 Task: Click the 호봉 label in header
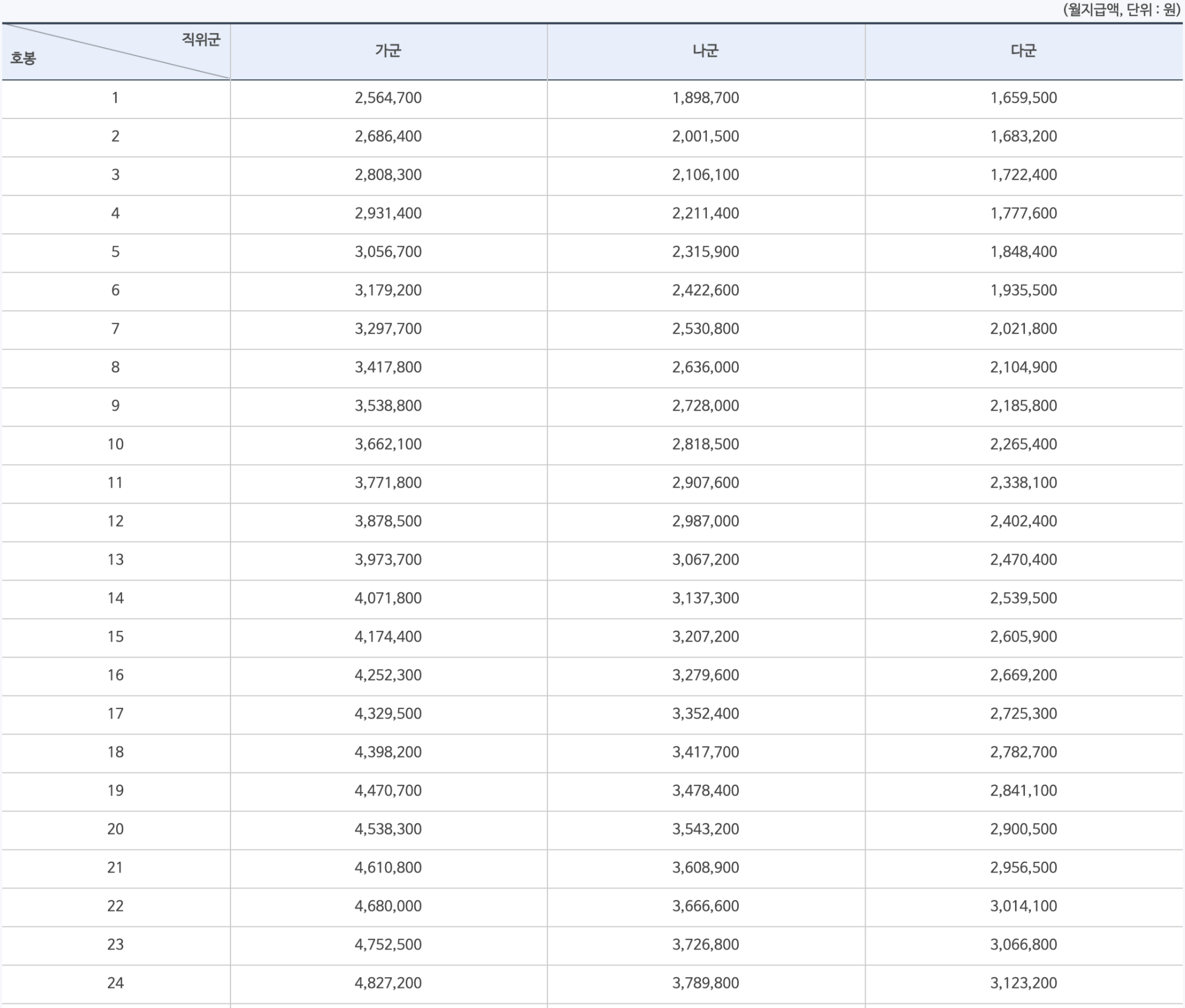coord(23,58)
